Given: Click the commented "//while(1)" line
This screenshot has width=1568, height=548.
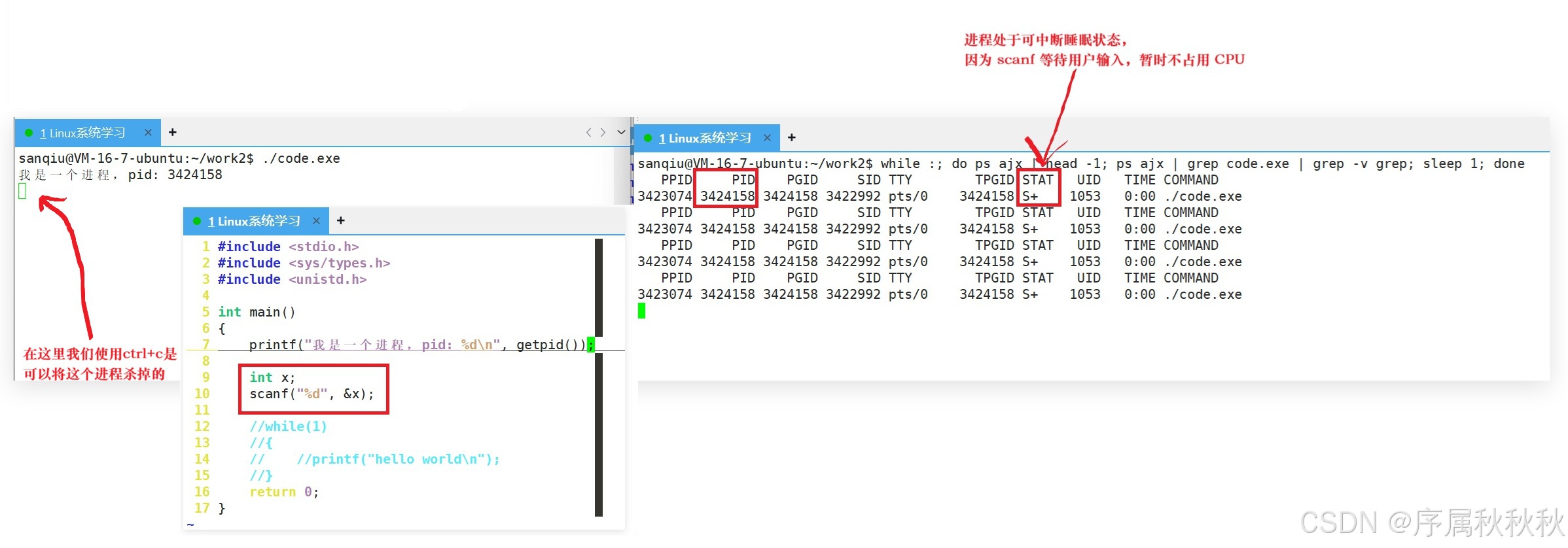Looking at the screenshot, I should (288, 426).
